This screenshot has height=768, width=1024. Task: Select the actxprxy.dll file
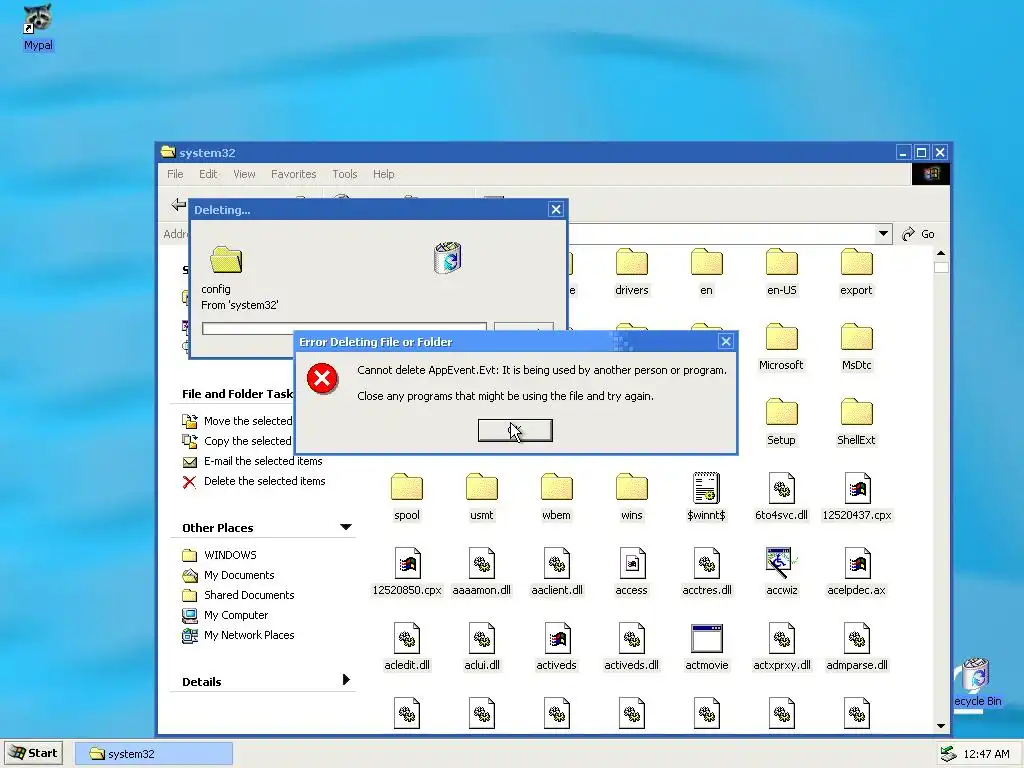click(x=782, y=648)
